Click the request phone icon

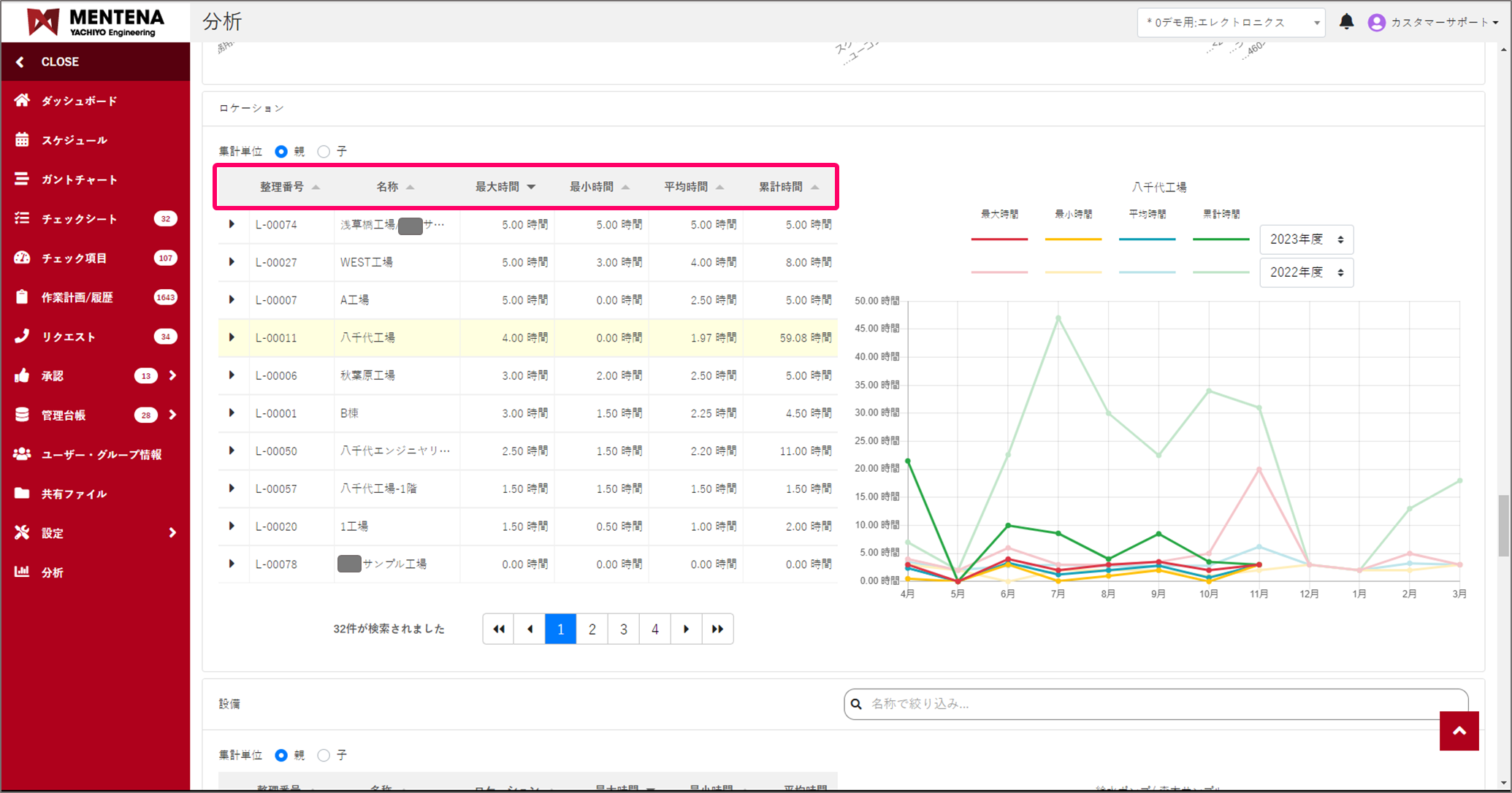[22, 336]
